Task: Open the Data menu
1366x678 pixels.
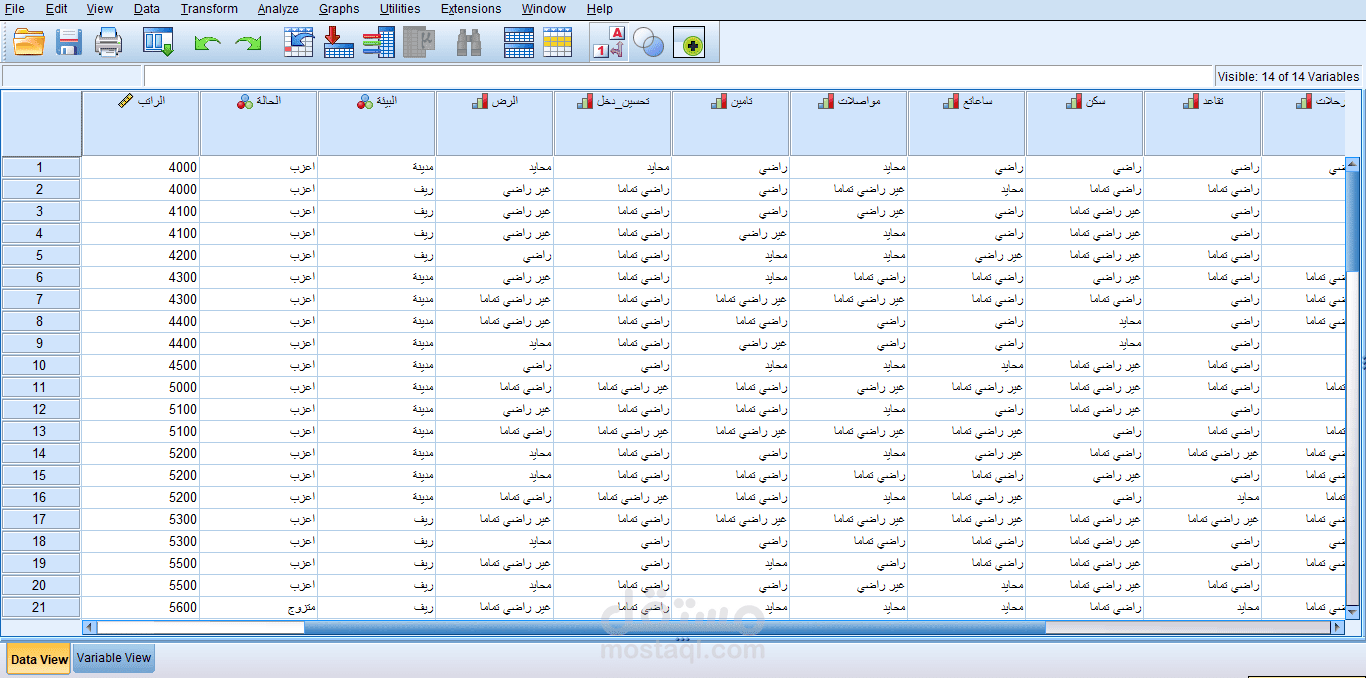Action: (147, 9)
